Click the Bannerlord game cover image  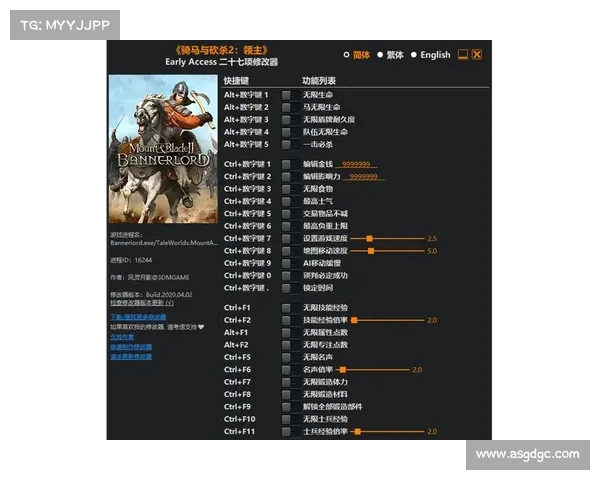tap(163, 149)
